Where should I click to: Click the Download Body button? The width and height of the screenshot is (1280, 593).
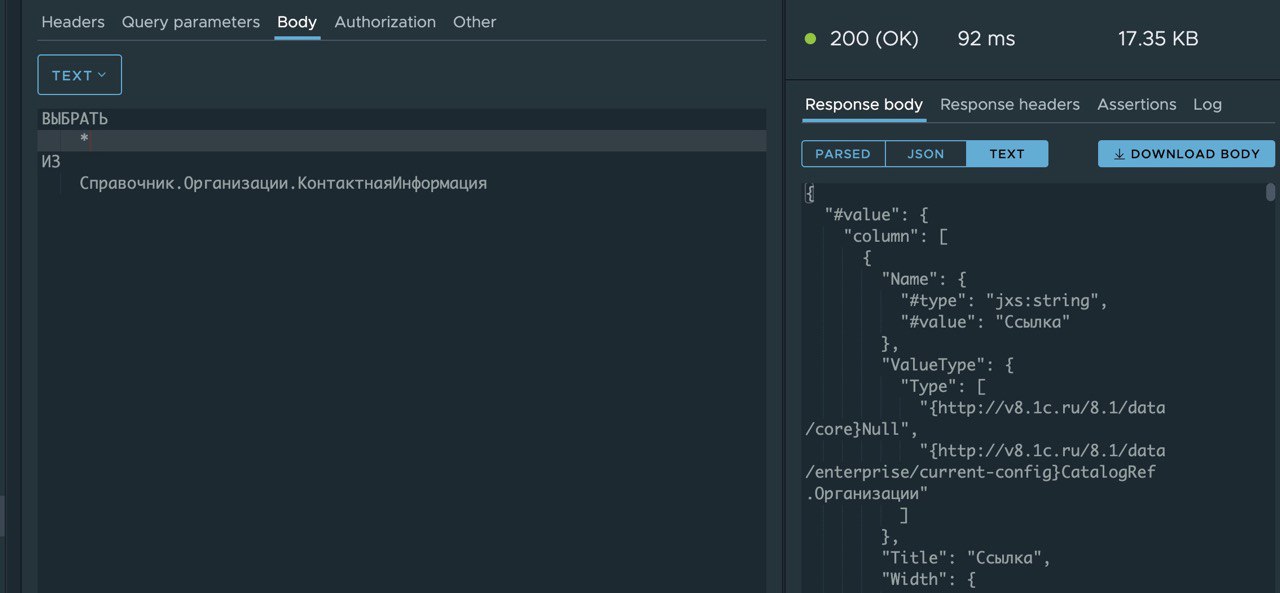pyautogui.click(x=1186, y=154)
